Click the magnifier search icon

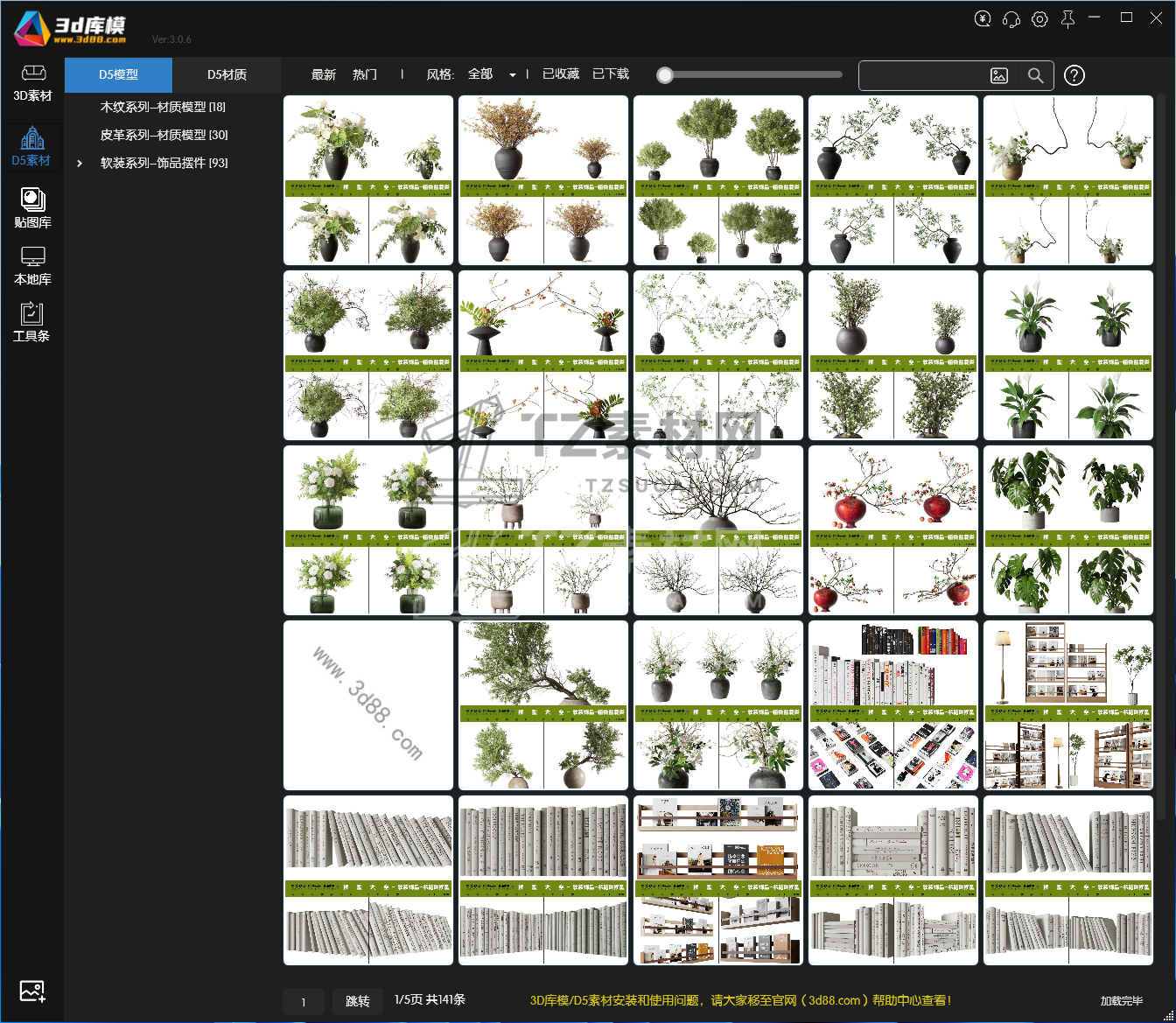tap(1035, 76)
